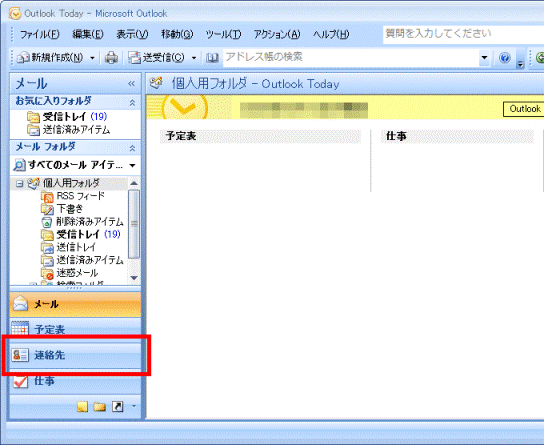Open 受信トレイ in favorite folders
Screen dimensions: 544x445
[x=67, y=117]
